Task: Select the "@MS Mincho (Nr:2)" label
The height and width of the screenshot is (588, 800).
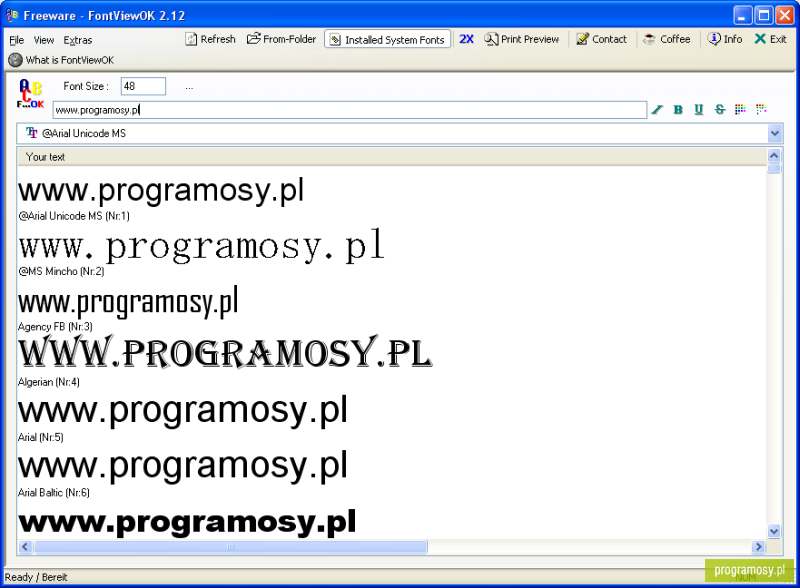Action: [61, 272]
